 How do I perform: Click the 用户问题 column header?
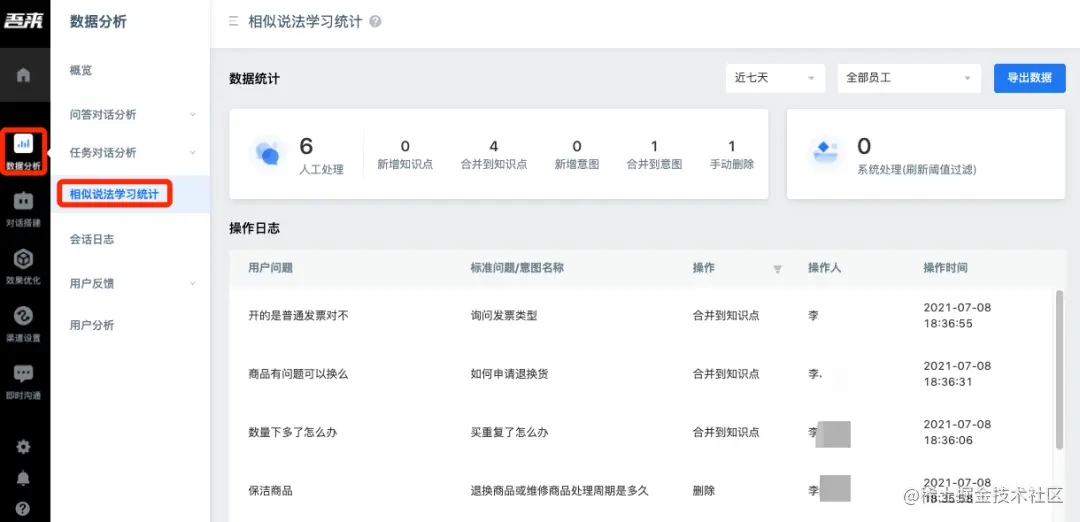271,268
